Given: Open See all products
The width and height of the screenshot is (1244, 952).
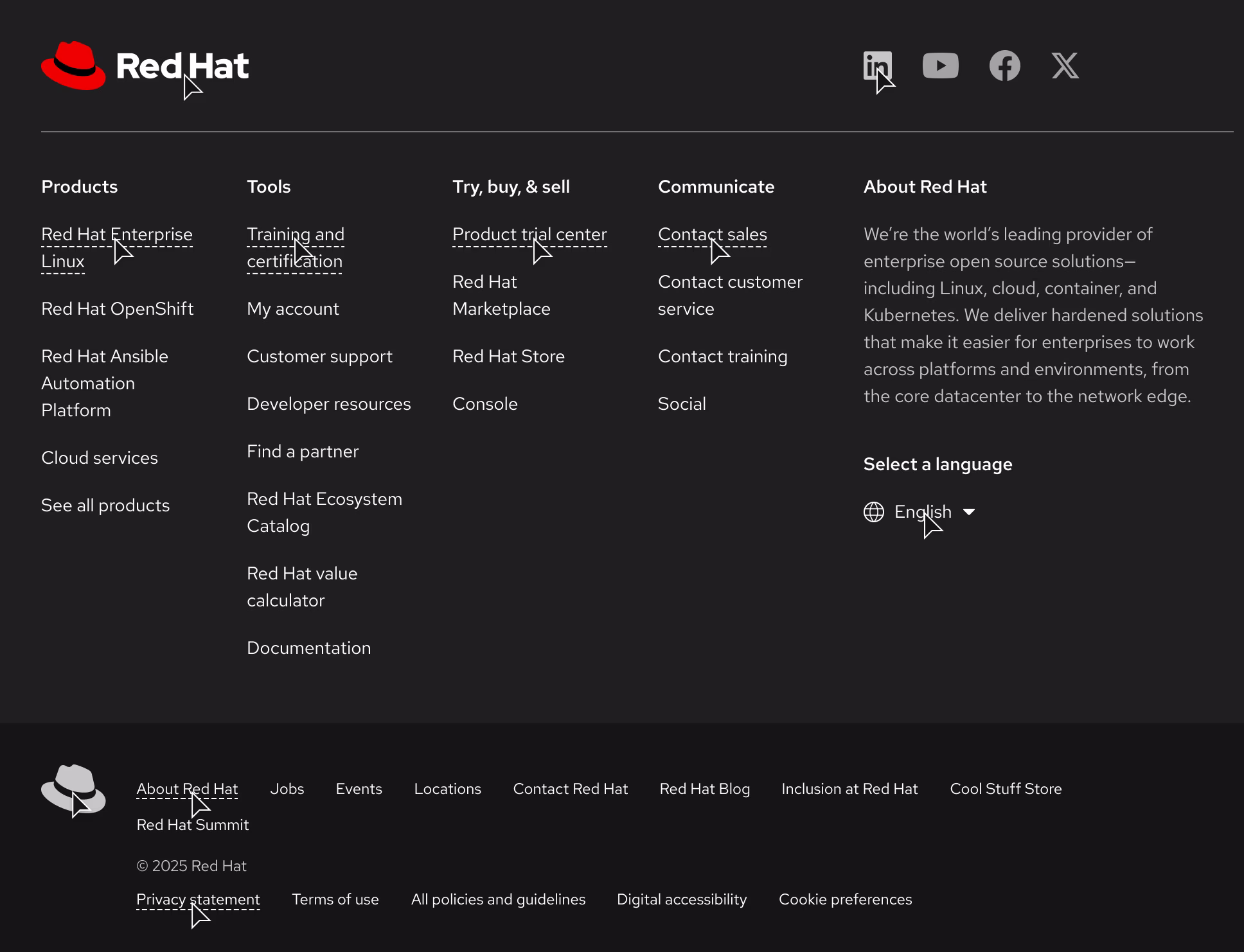Looking at the screenshot, I should coord(105,506).
